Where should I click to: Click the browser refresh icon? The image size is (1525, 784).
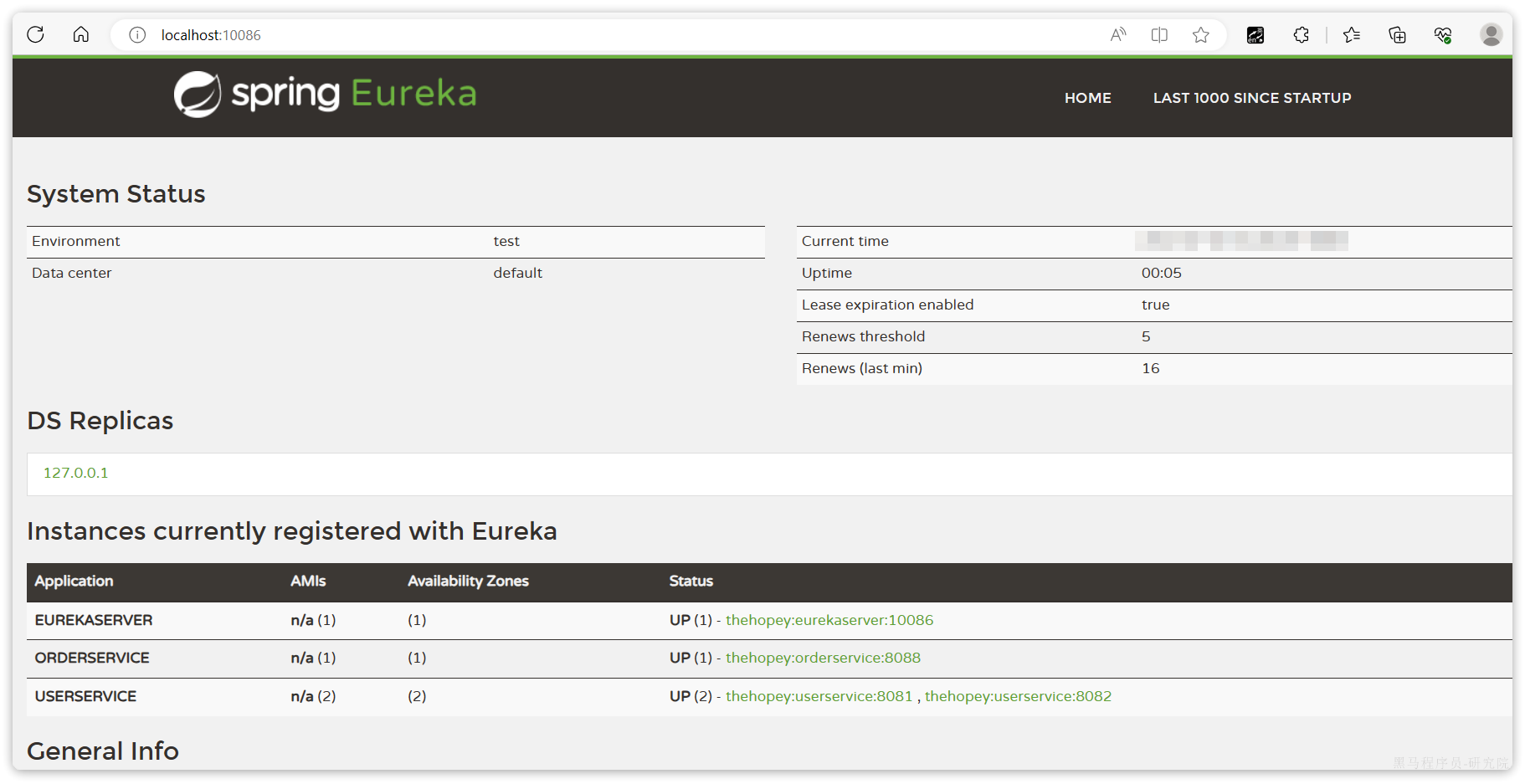(35, 34)
